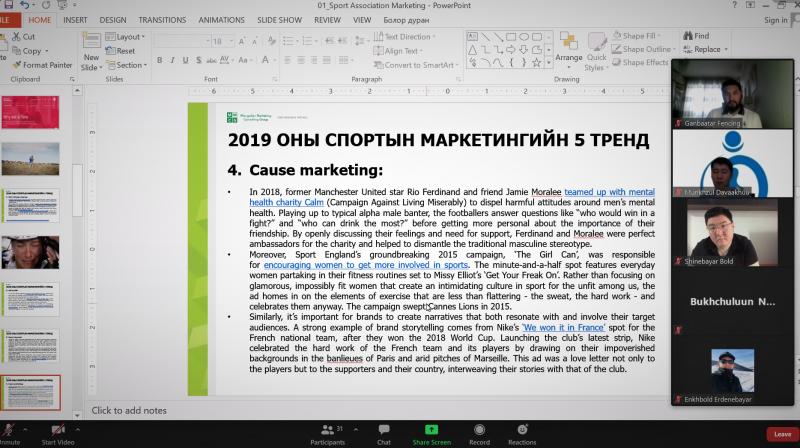
Task: Click the Undo arrow in the quick access toolbar
Action: pyautogui.click(x=24, y=5)
